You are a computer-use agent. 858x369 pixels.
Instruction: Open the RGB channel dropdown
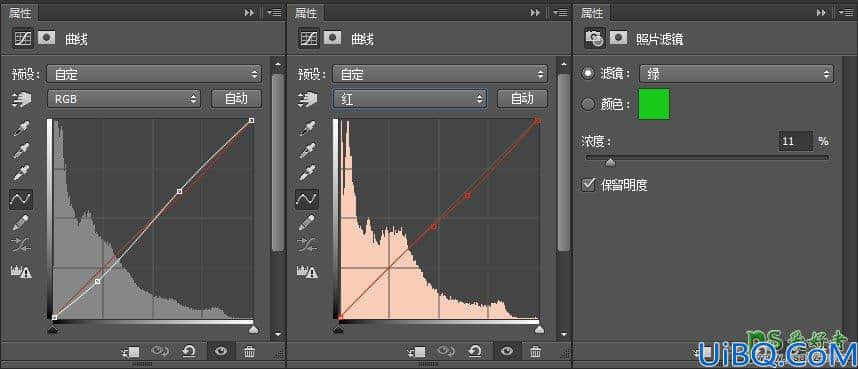124,99
